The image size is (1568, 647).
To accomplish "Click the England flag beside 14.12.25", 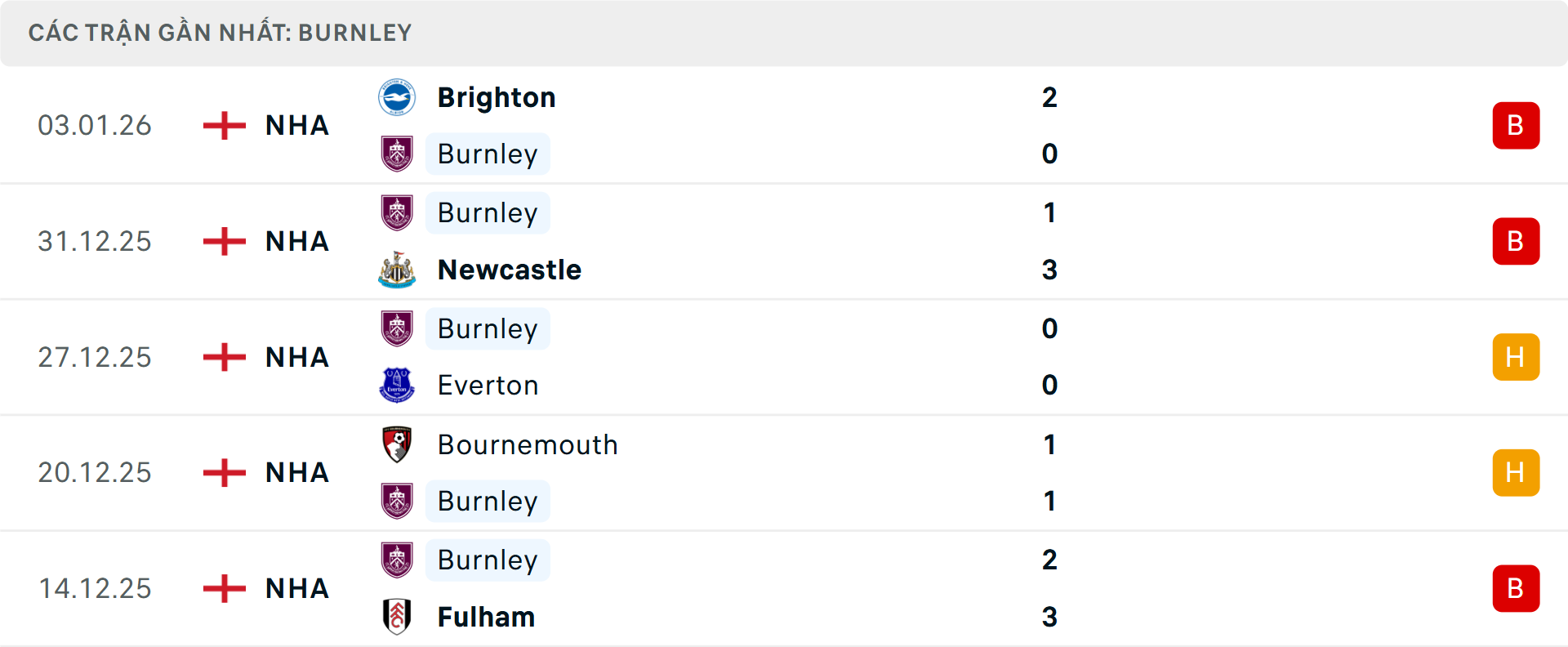I will point(223,588).
